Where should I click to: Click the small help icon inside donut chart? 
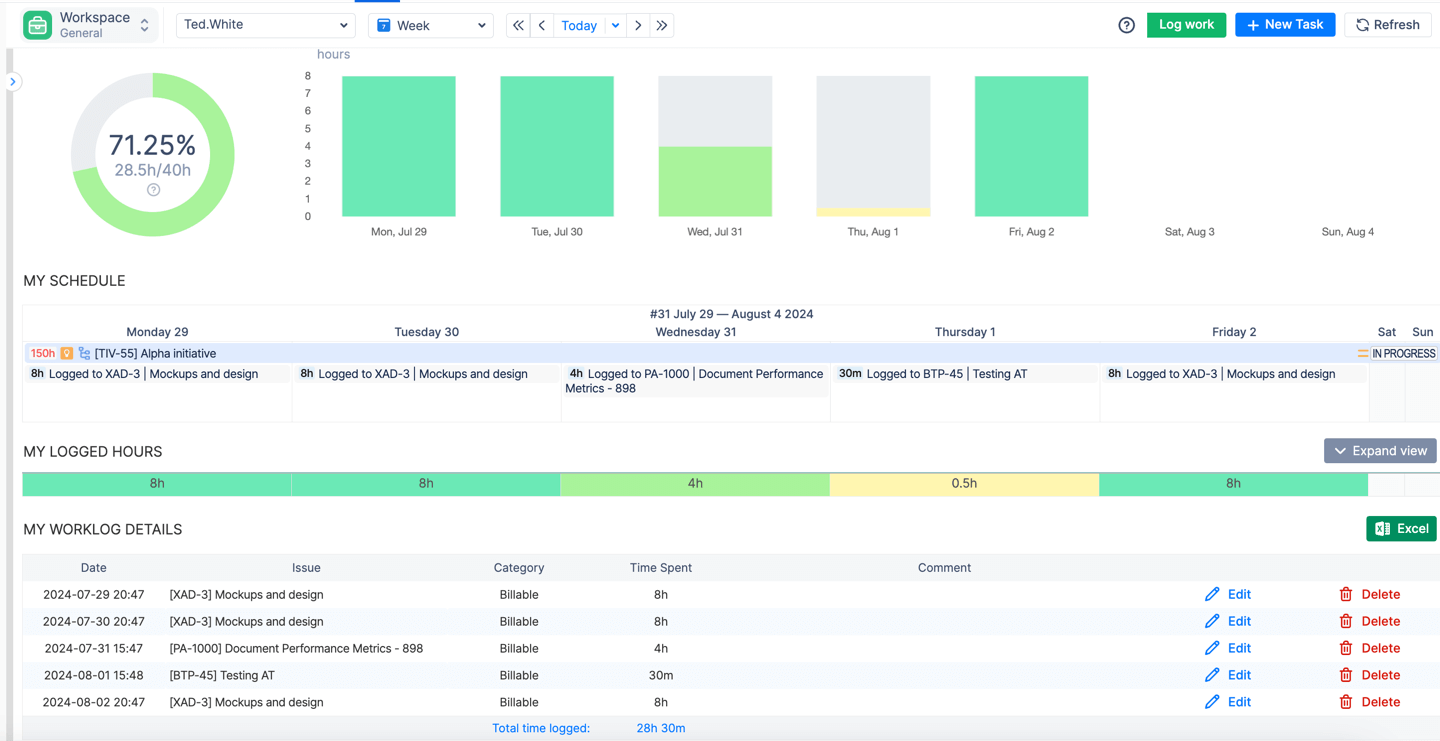pos(153,190)
